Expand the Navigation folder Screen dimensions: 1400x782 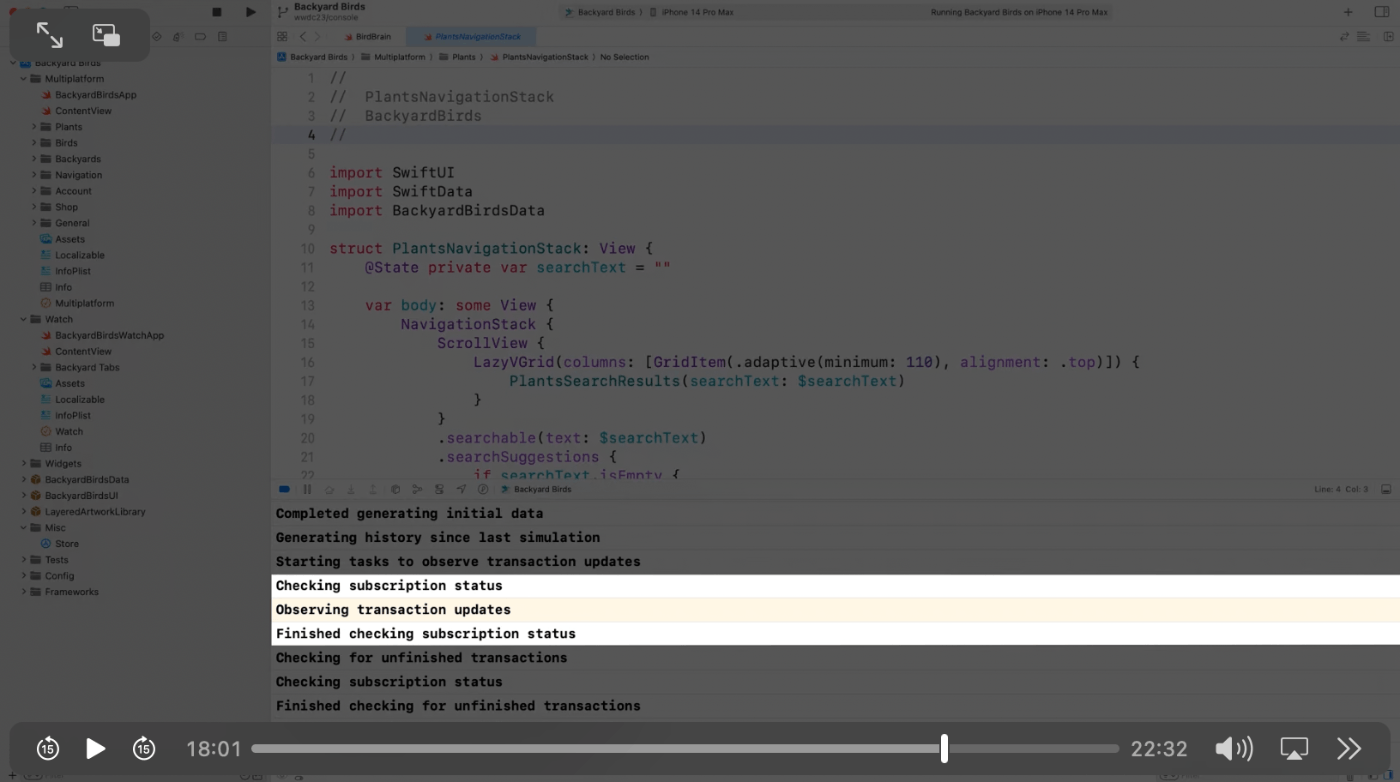(34, 175)
